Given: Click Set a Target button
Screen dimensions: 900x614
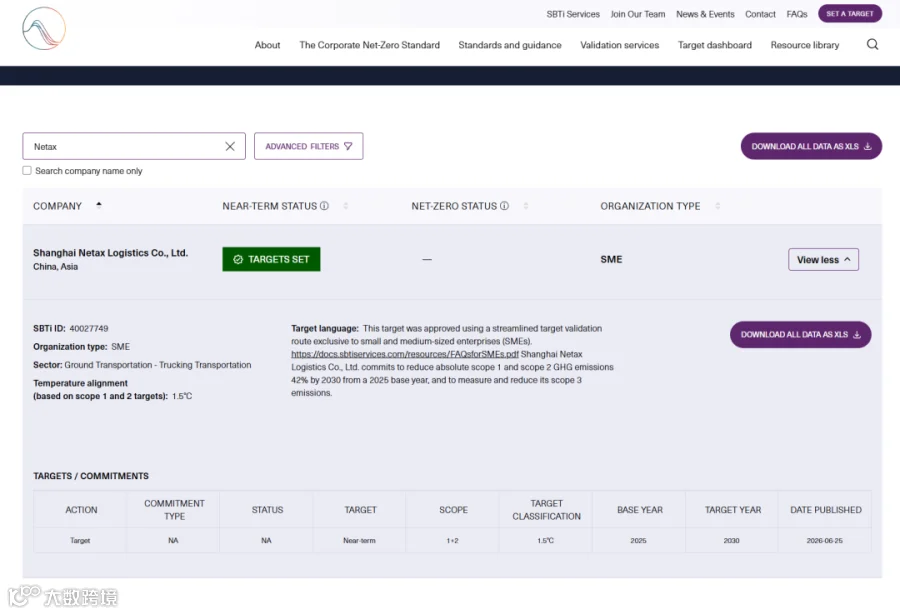Looking at the screenshot, I should click(x=849, y=13).
